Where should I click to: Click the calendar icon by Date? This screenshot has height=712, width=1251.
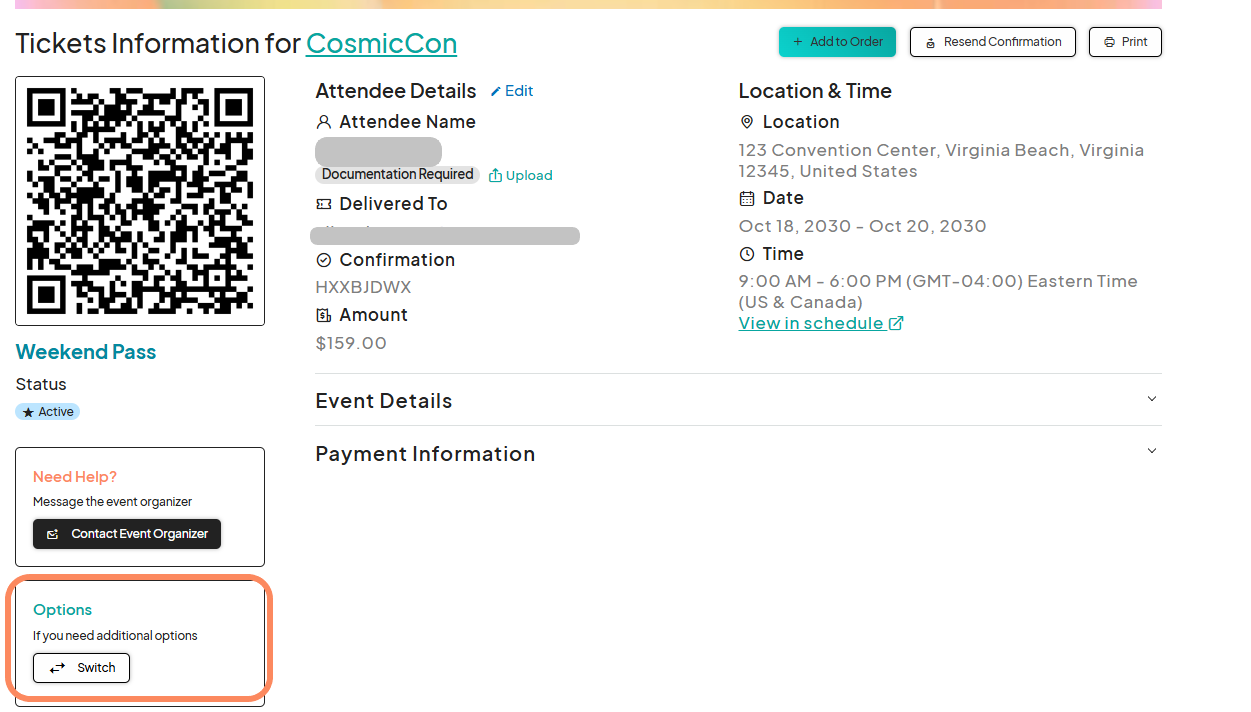pyautogui.click(x=746, y=198)
